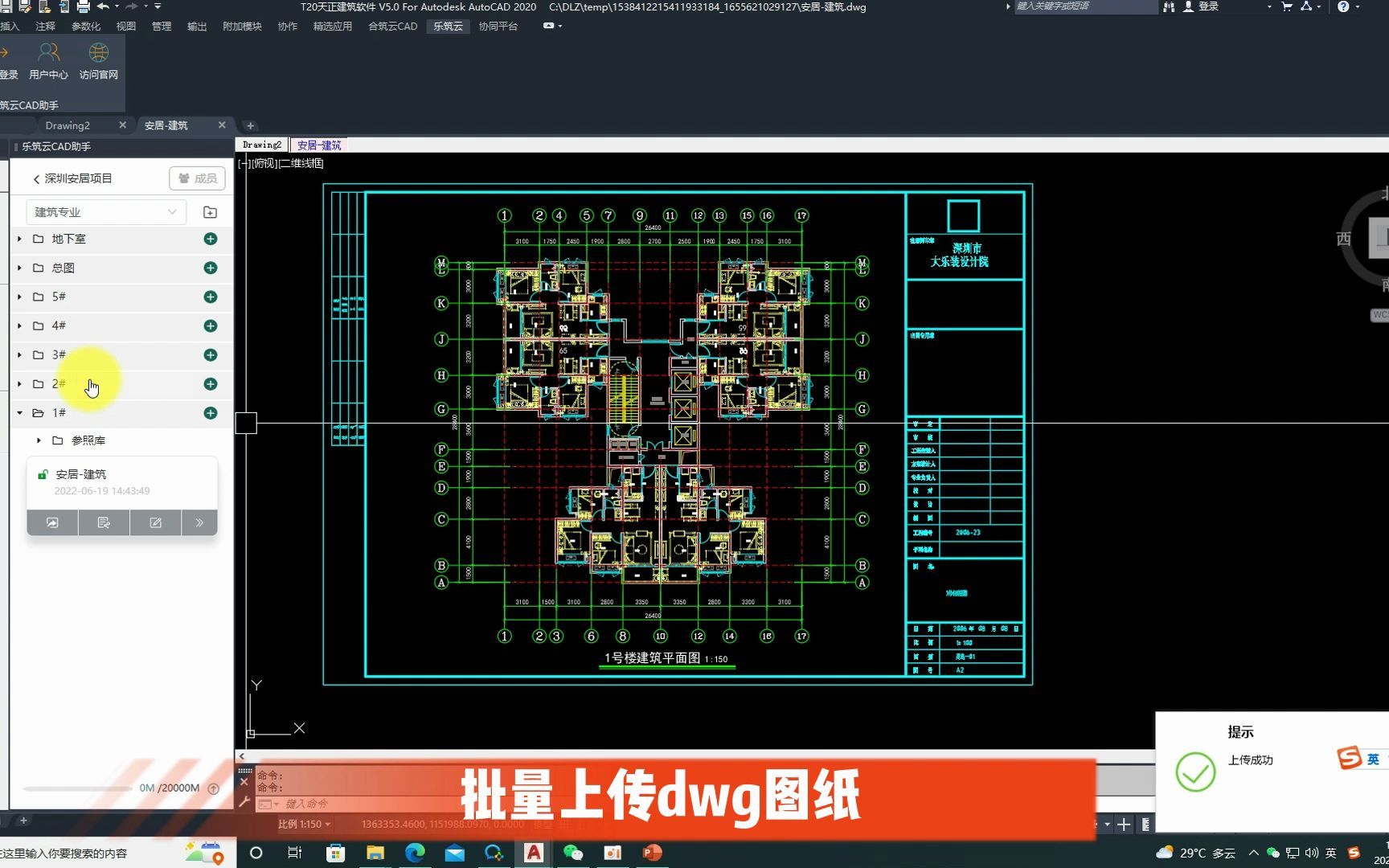
Task: Expand the 参照库 folder
Action: 38,440
